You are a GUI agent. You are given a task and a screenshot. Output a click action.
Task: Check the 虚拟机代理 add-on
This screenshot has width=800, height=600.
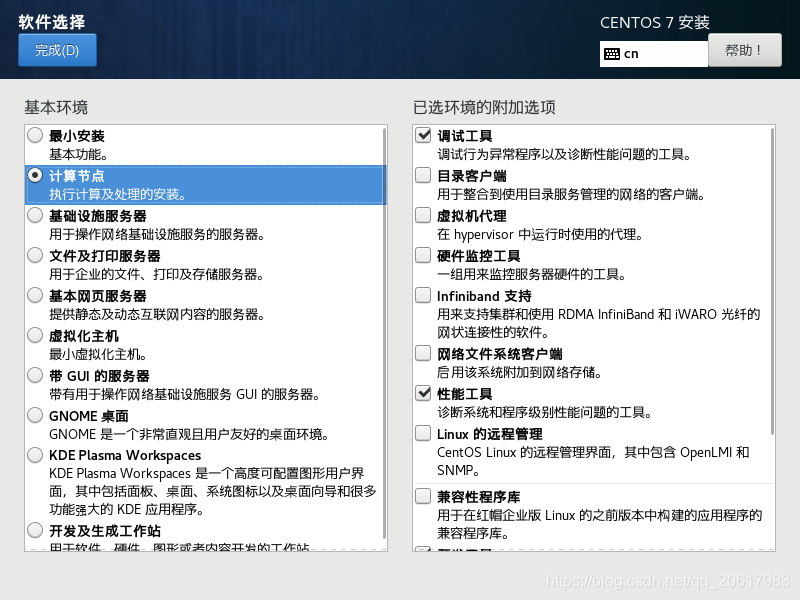(423, 215)
